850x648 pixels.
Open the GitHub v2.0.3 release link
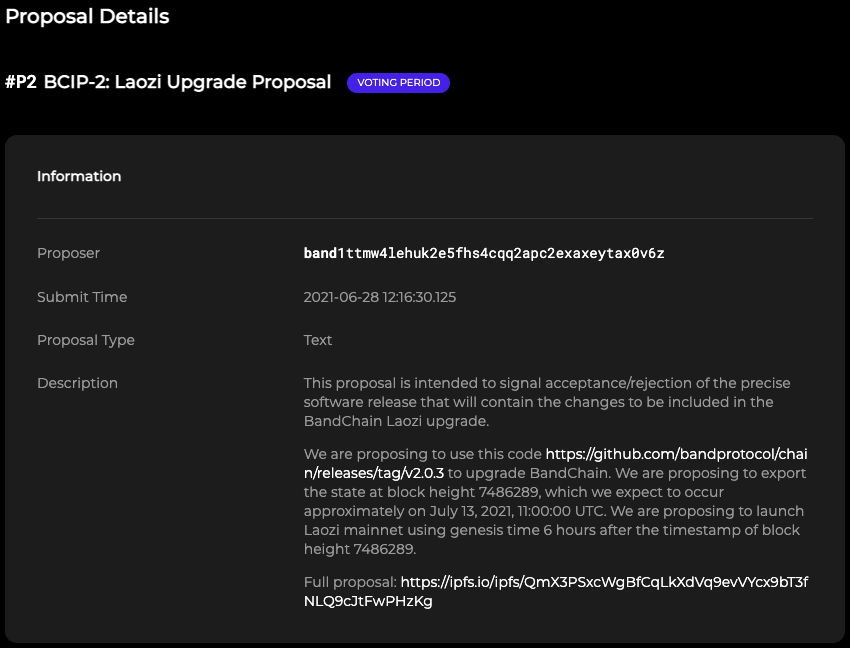pos(675,454)
